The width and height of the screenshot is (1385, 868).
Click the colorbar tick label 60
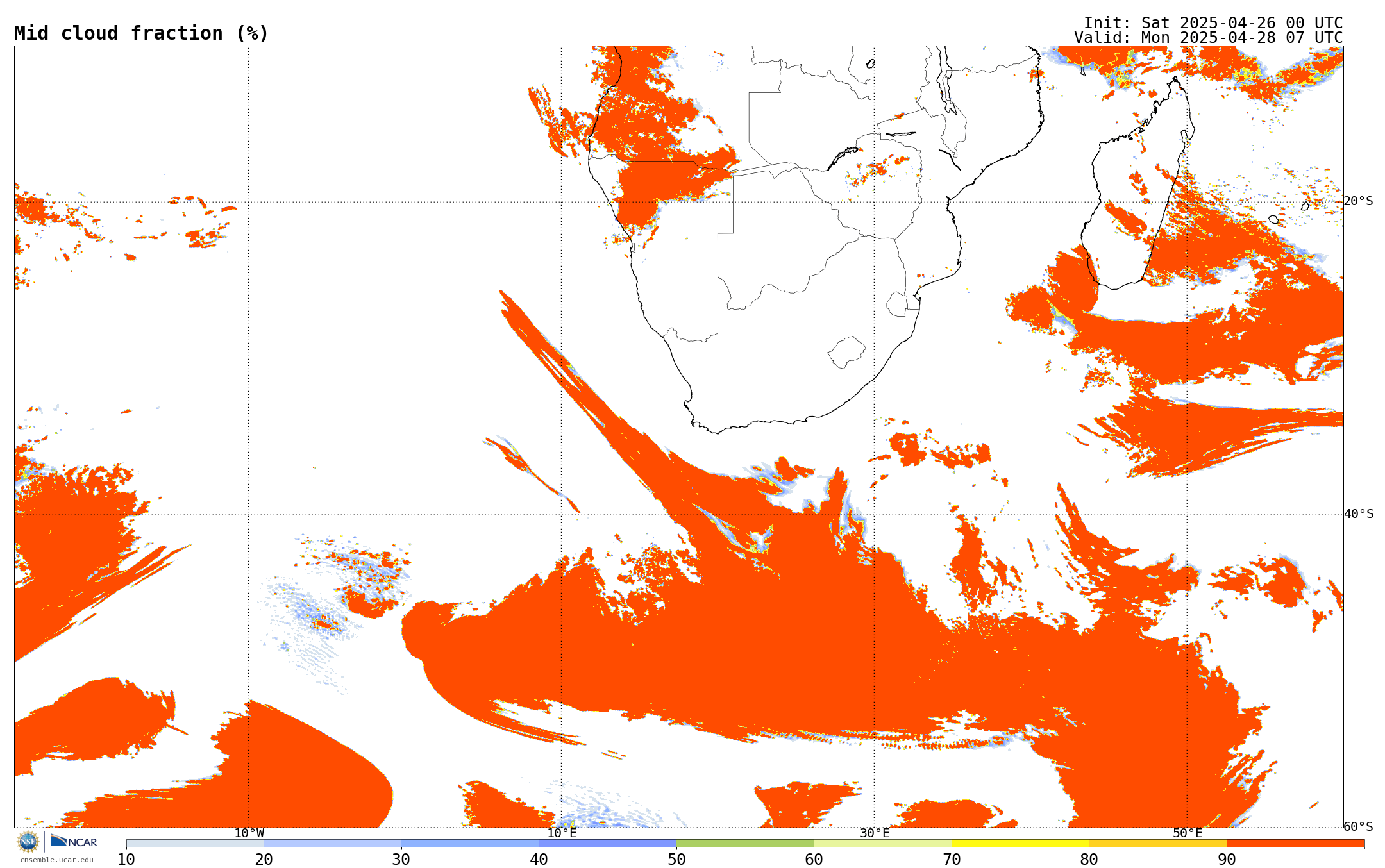coord(814,859)
